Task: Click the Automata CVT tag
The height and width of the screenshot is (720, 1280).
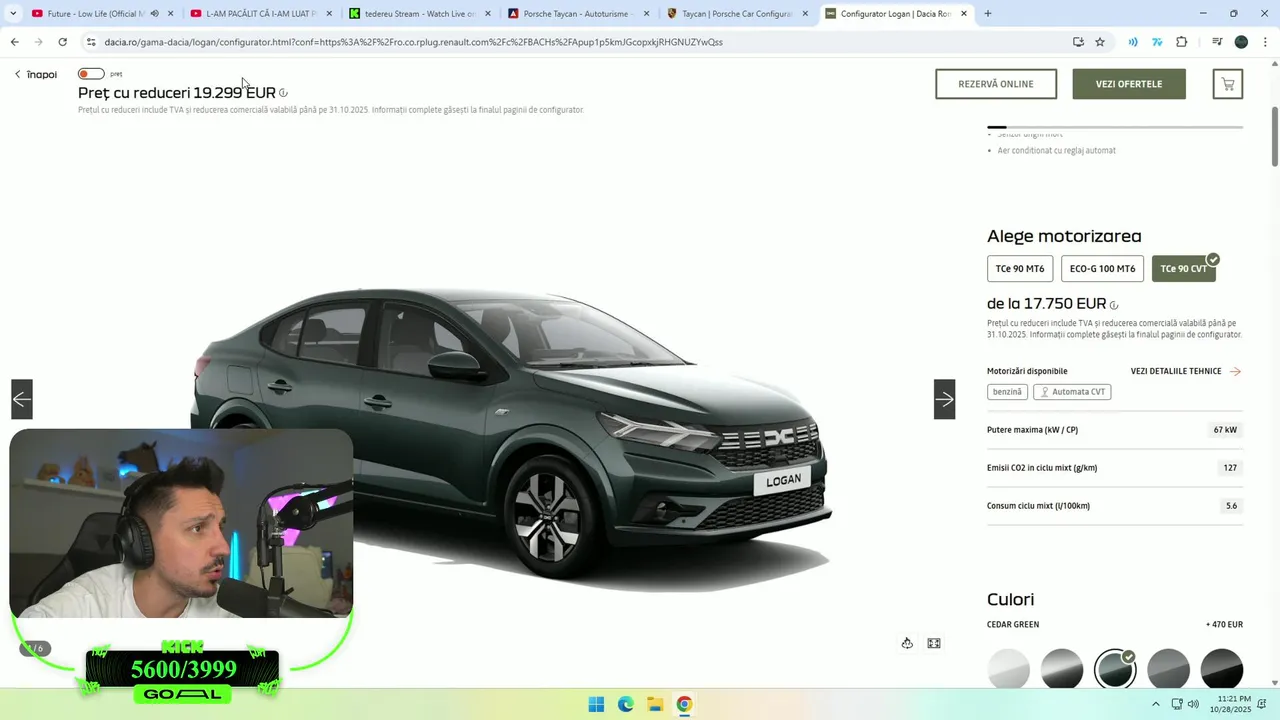Action: point(1072,392)
